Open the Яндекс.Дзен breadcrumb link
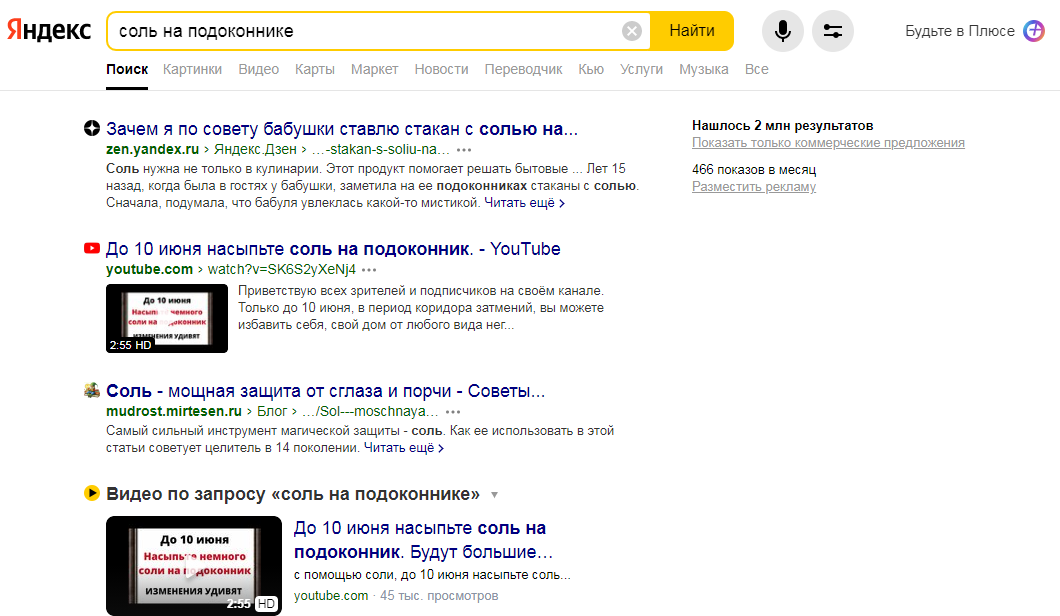The height and width of the screenshot is (616, 1060). coord(256,149)
